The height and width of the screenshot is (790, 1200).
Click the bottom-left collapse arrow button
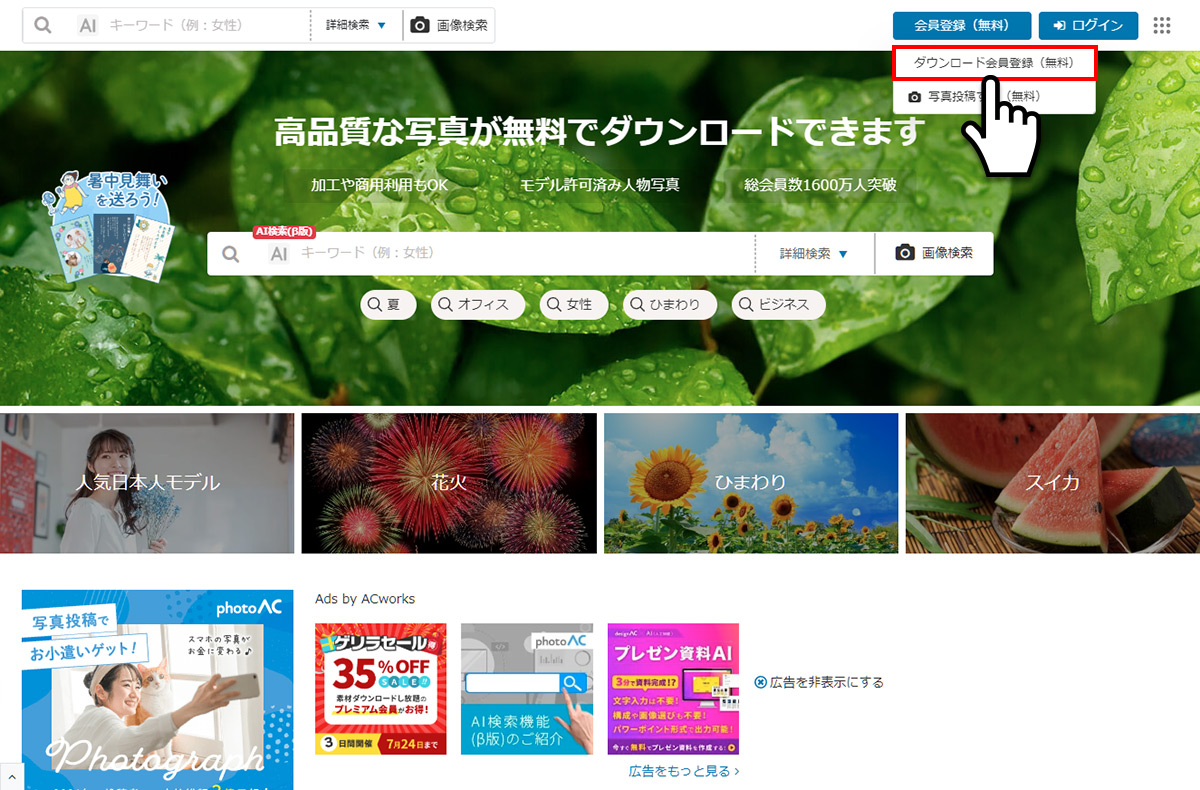pos(13,776)
